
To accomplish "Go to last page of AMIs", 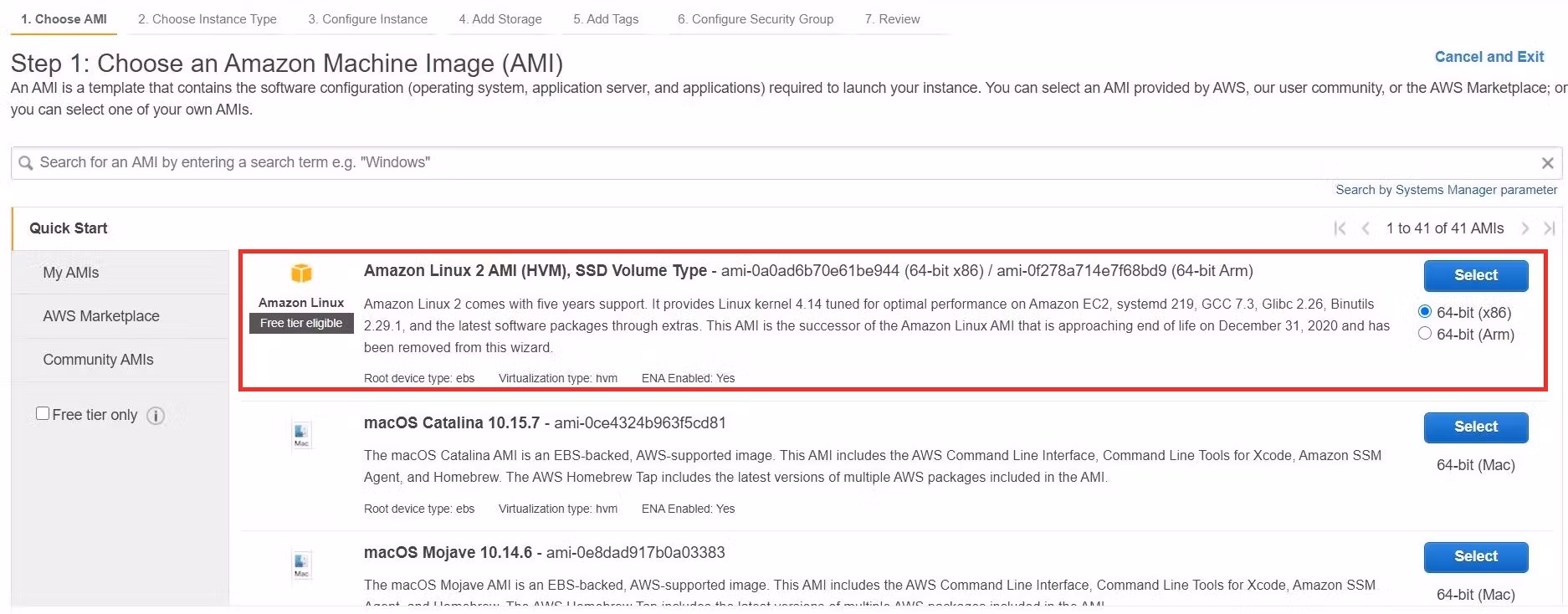I will pos(1550,228).
